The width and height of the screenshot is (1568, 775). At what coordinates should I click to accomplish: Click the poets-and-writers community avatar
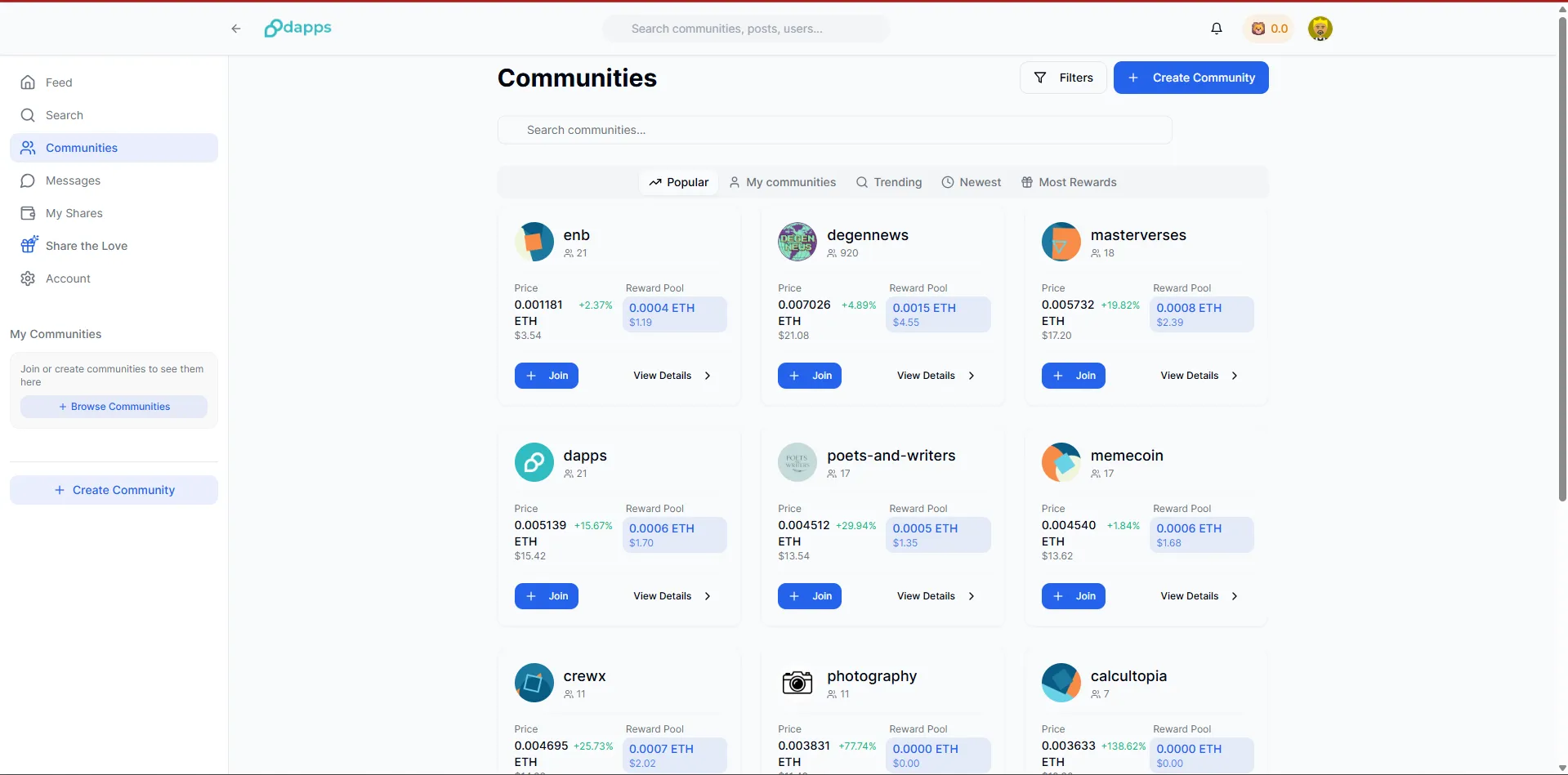797,462
